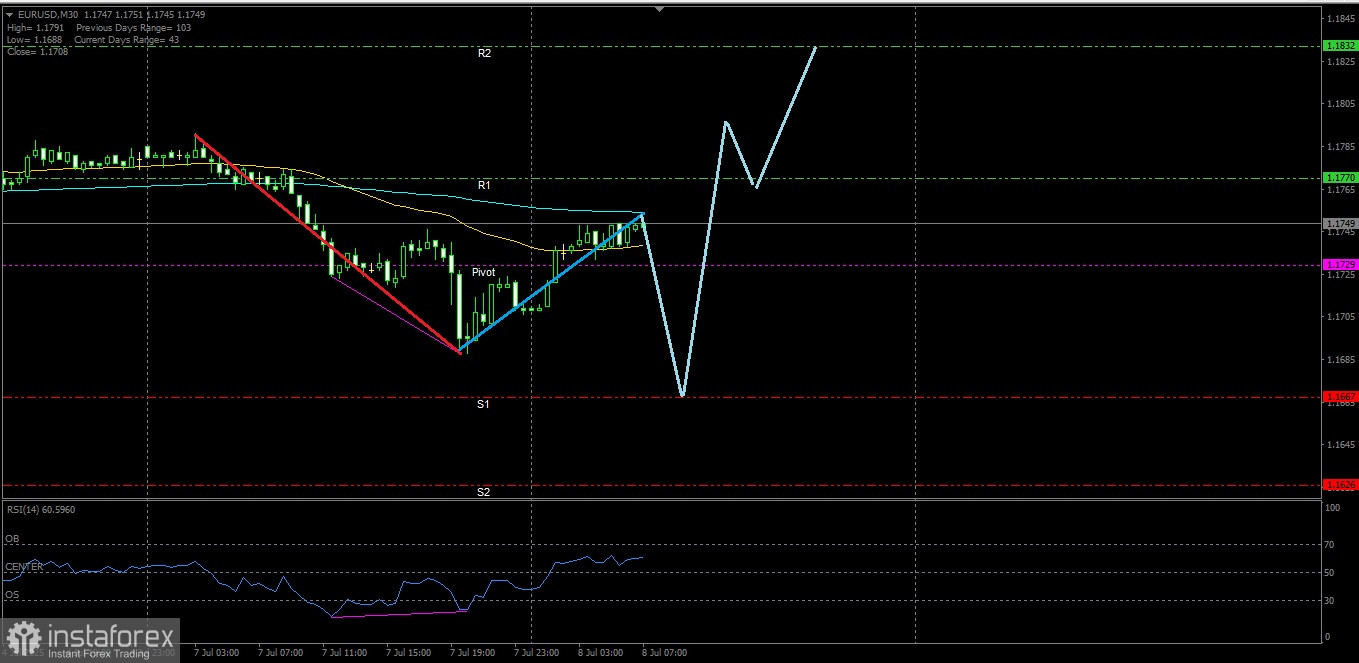Click the Pivot level label
Screen dimensions: 1359x663
pyautogui.click(x=484, y=272)
